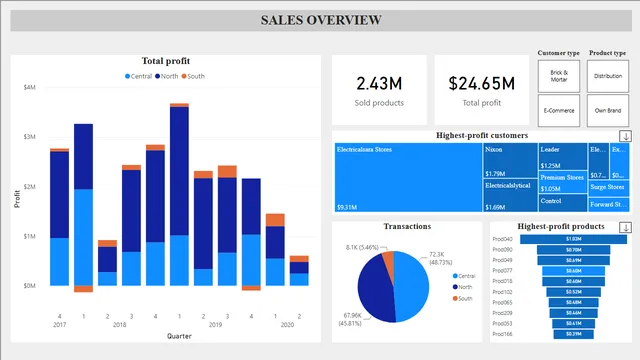Select the Nixon treemap tile
The image size is (640, 360).
[510, 161]
